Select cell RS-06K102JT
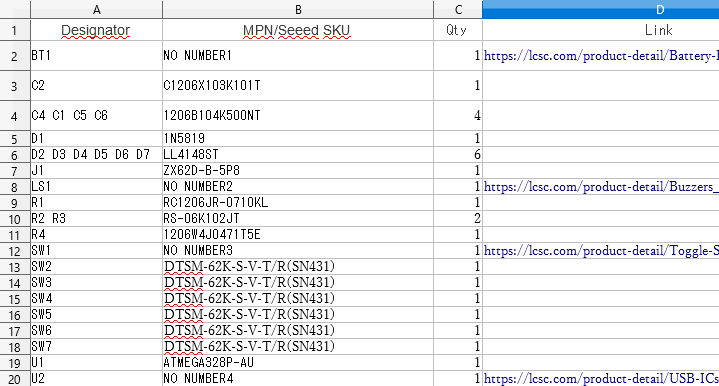 298,219
